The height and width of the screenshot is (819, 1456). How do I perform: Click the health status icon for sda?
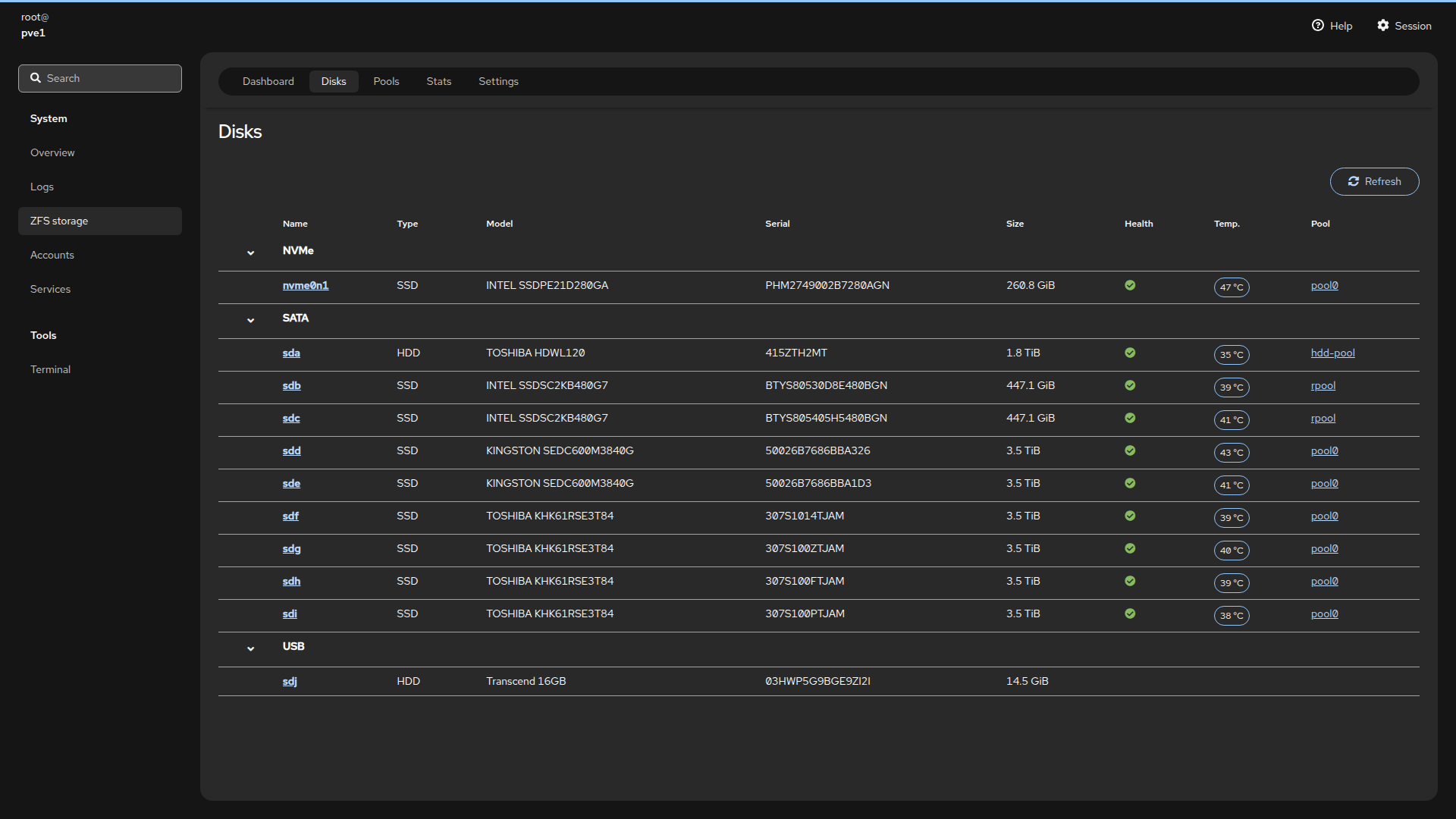click(1130, 353)
